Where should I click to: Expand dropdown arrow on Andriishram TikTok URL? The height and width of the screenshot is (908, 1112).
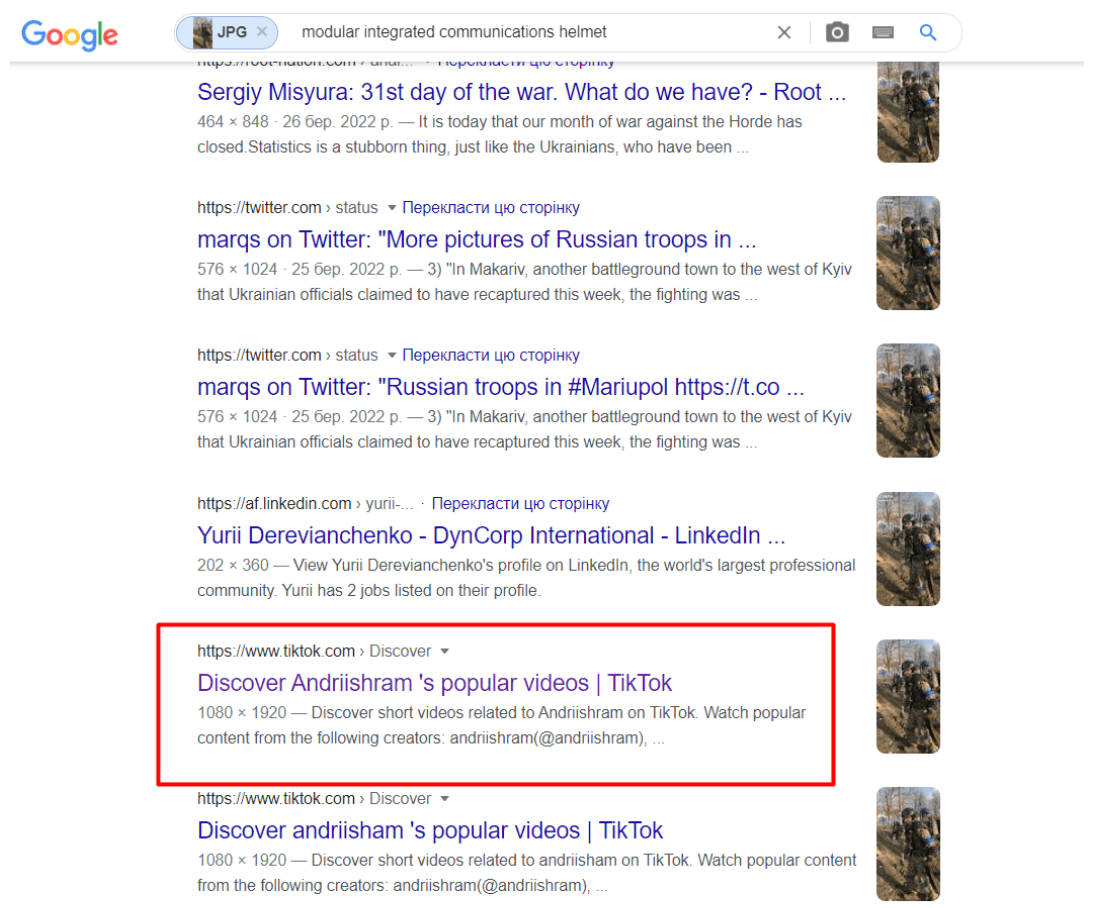445,651
